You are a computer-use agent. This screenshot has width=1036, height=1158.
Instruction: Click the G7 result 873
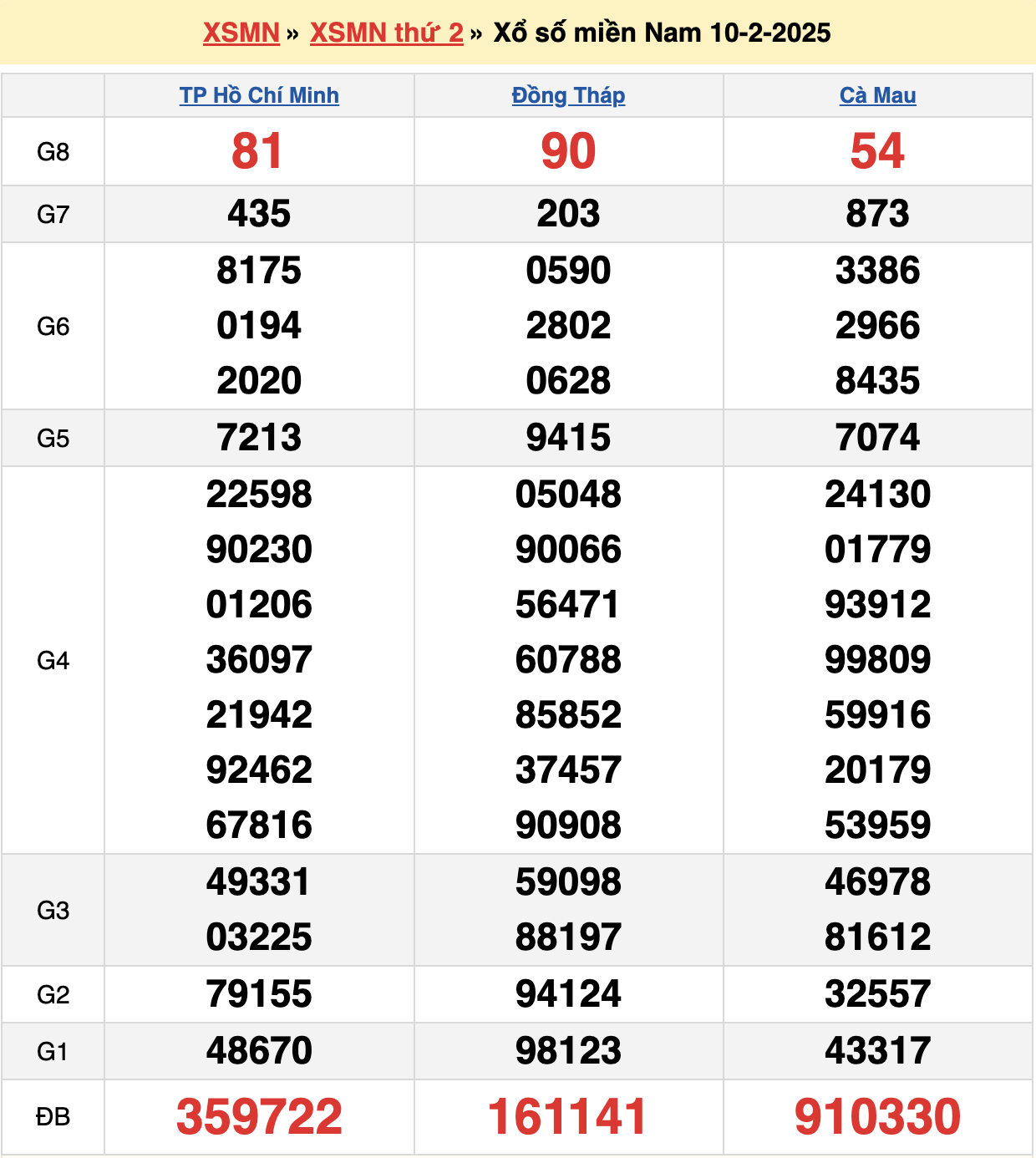click(877, 214)
